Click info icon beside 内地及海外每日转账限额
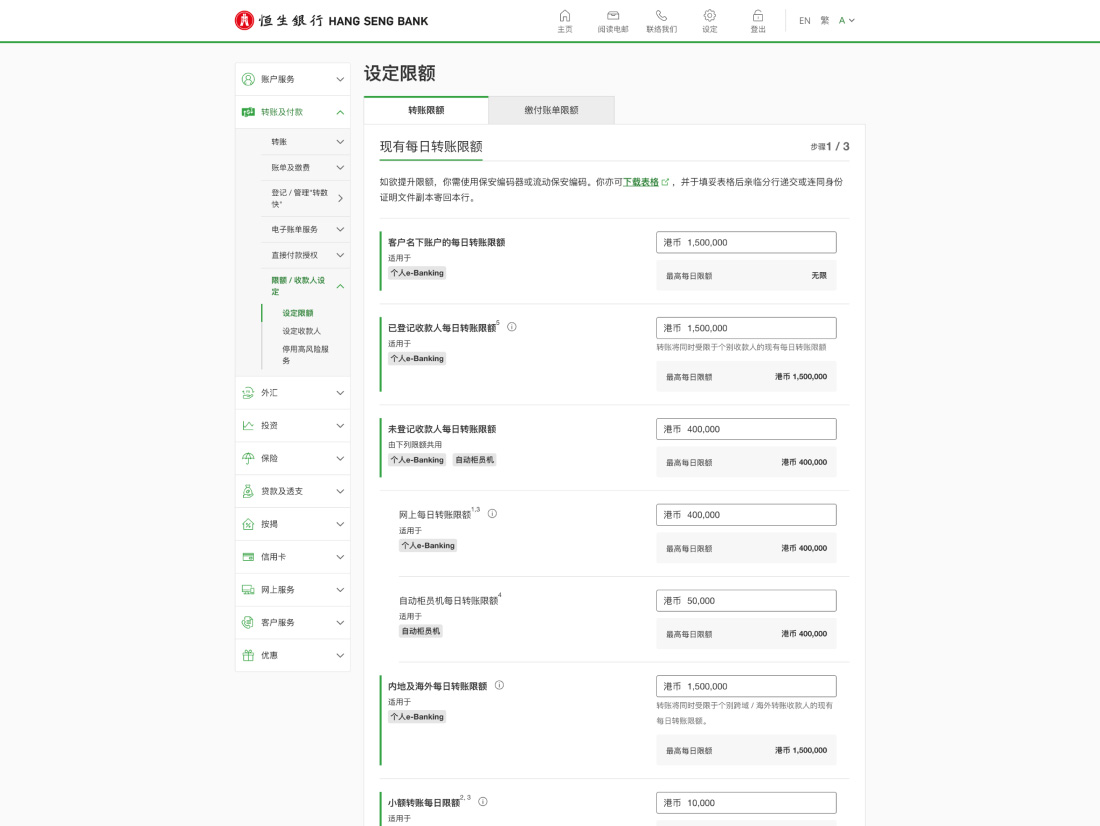This screenshot has width=1100, height=826. (x=499, y=686)
